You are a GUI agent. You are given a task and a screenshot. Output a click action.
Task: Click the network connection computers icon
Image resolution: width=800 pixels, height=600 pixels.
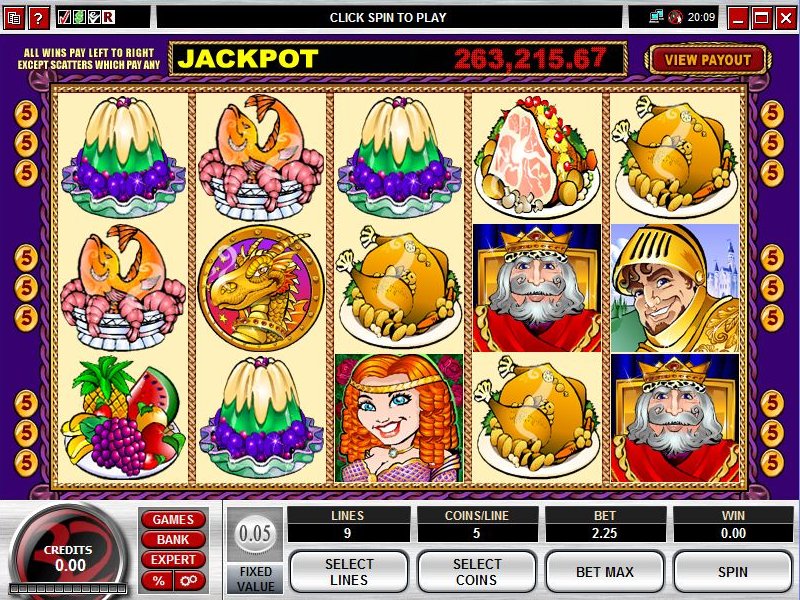[656, 17]
